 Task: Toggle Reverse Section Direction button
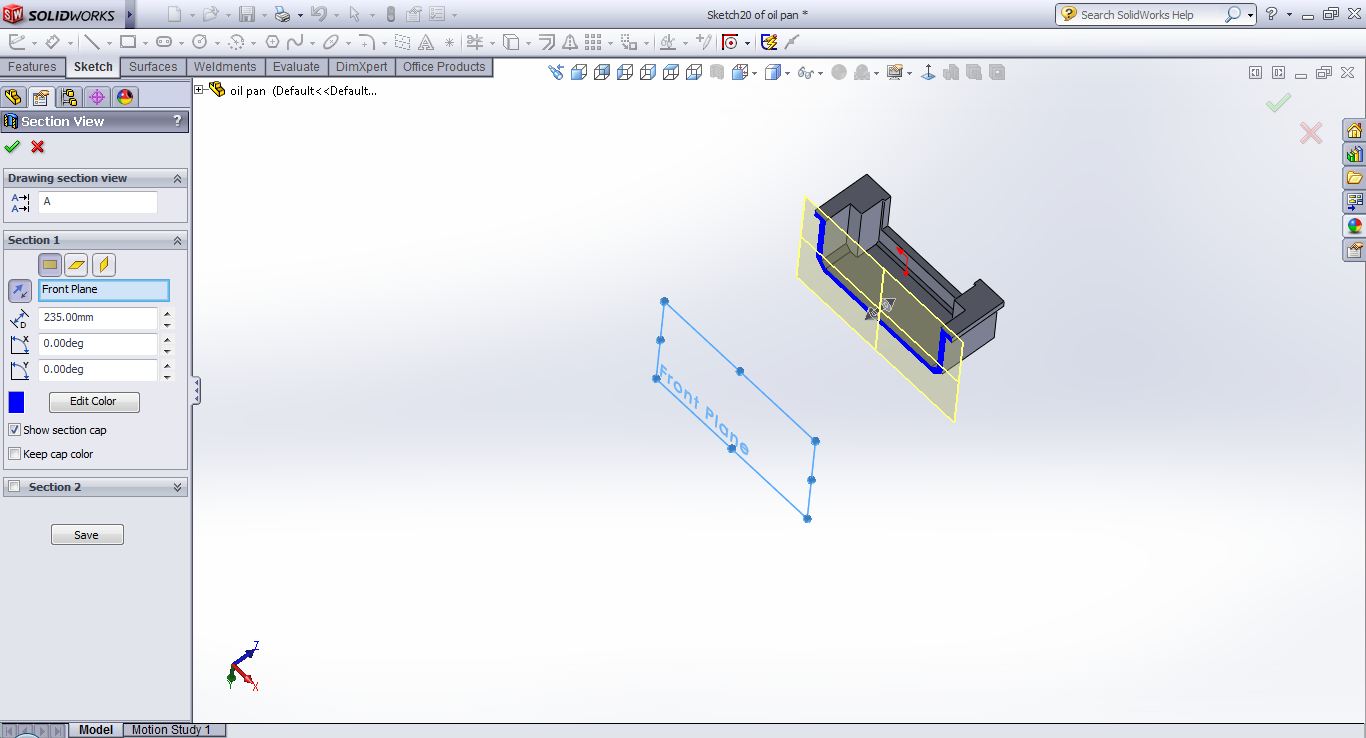click(20, 291)
